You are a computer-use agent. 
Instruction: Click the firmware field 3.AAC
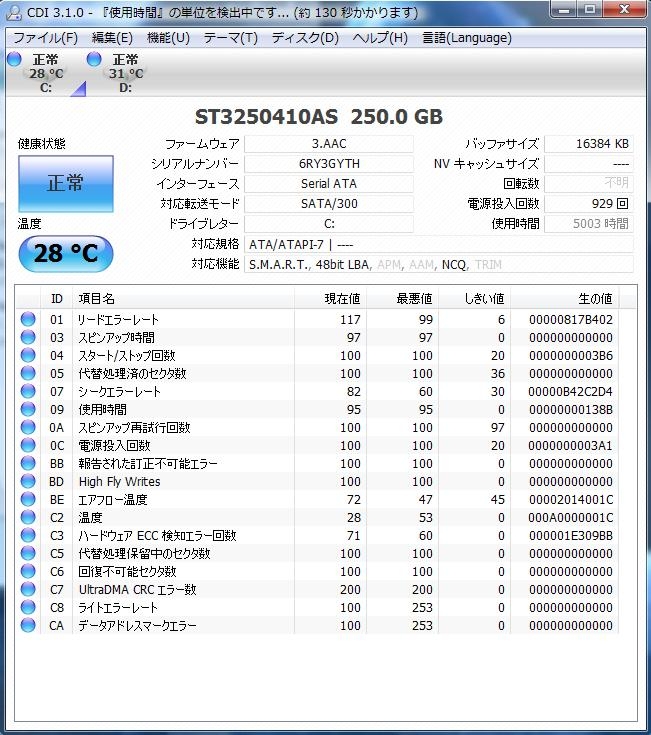(329, 144)
